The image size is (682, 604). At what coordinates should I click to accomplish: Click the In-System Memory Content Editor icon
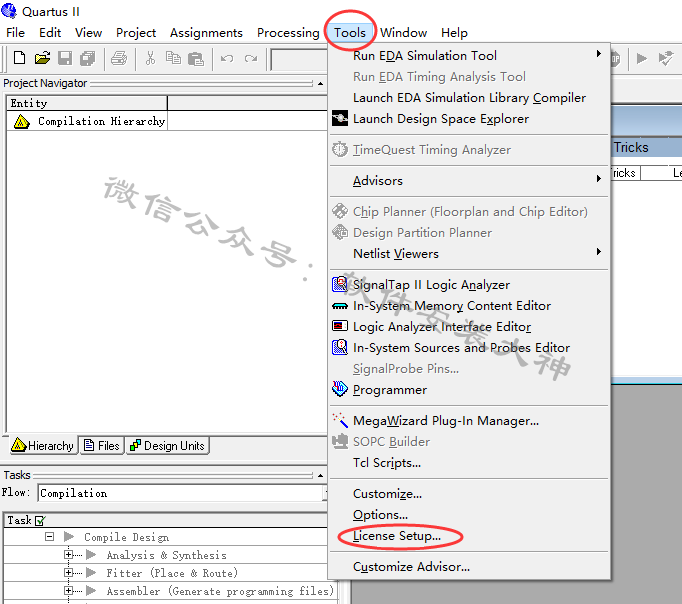(340, 306)
